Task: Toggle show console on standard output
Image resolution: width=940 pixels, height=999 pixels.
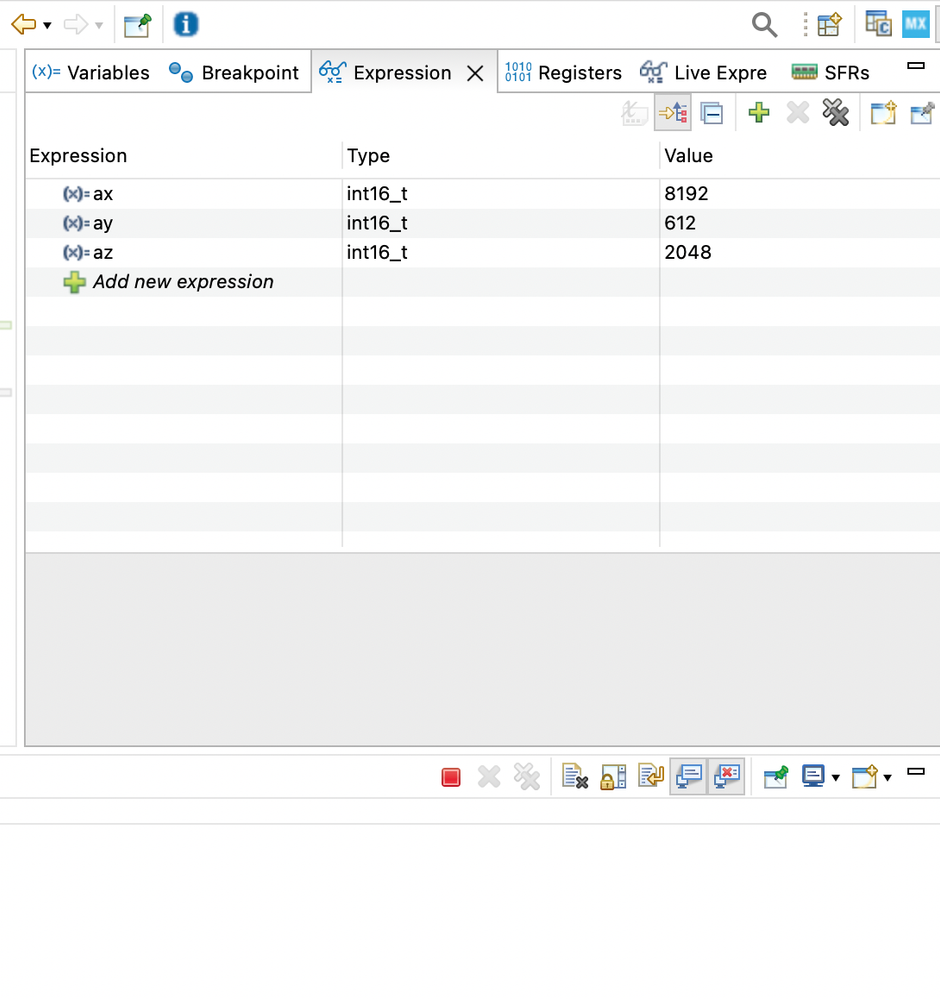Action: pyautogui.click(x=688, y=777)
